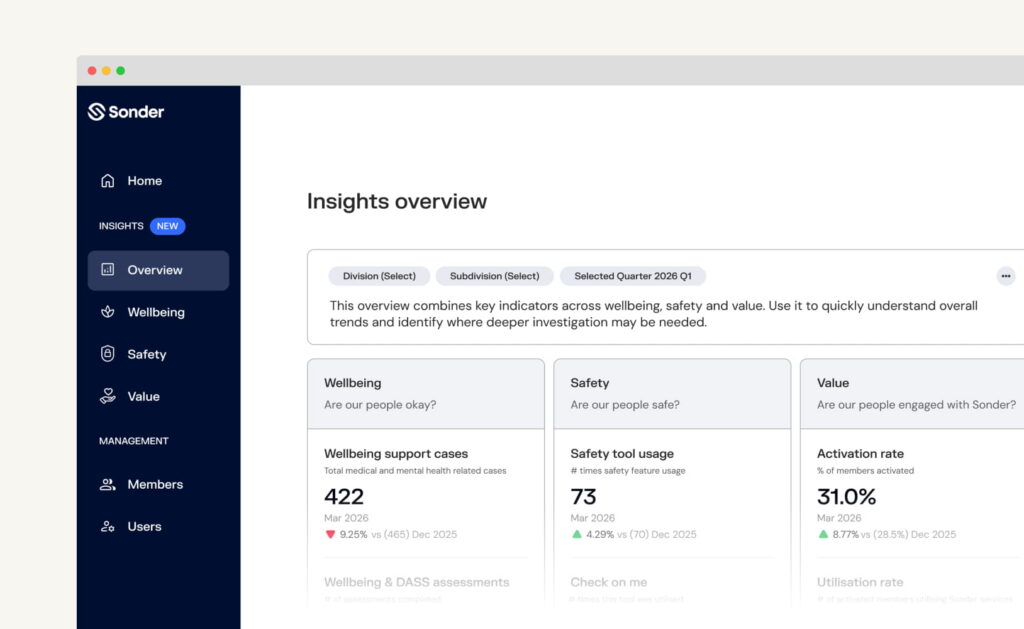
Task: Click the Users icon in sidebar
Action: tap(108, 526)
